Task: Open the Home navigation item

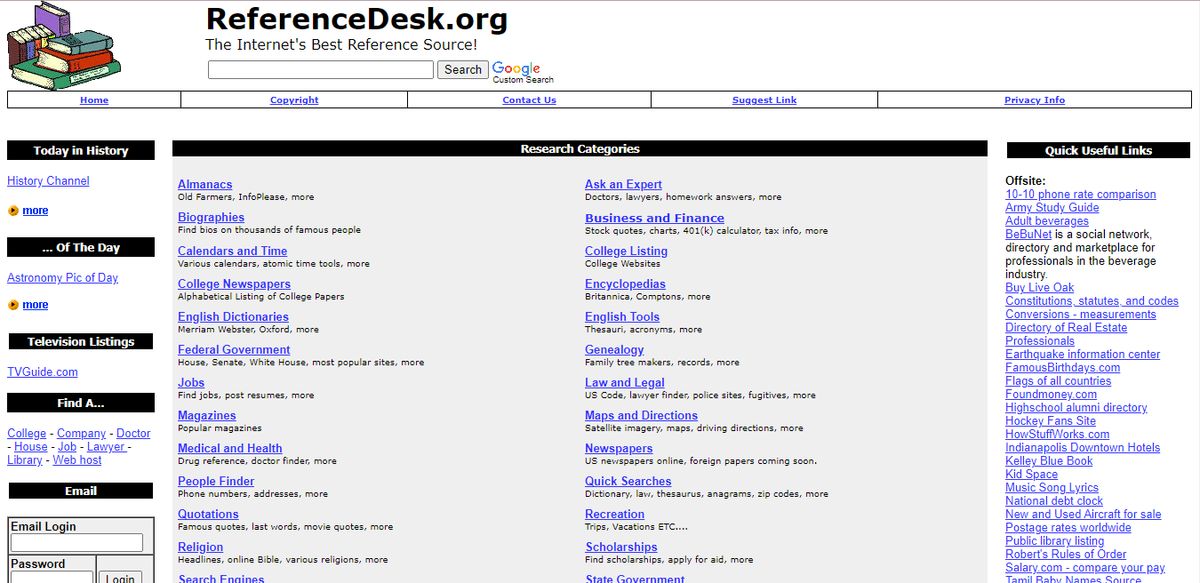Action: 94,99
